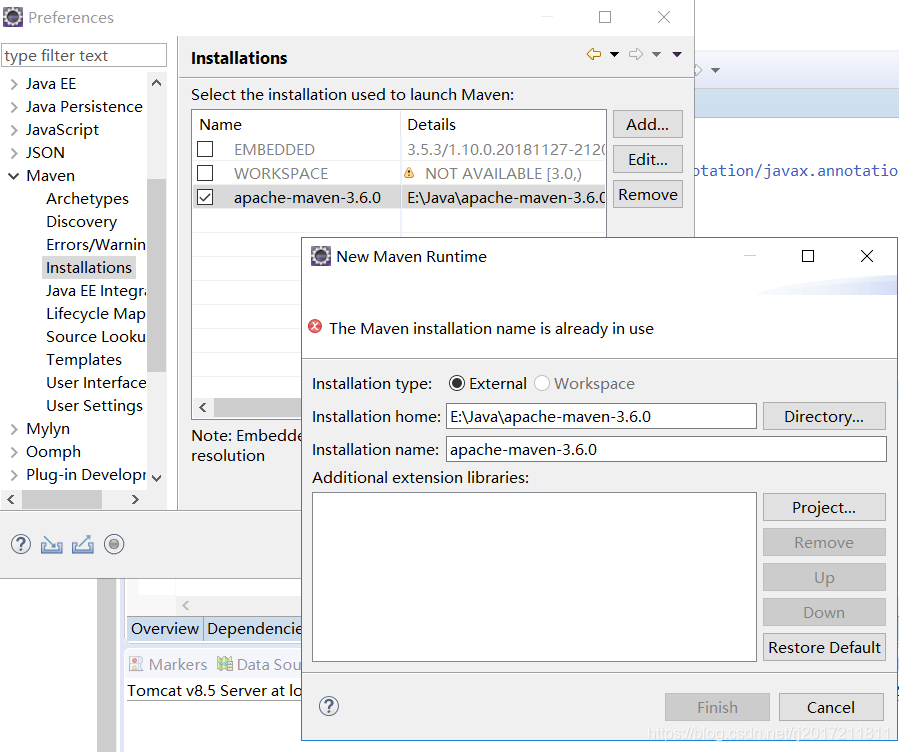The width and height of the screenshot is (899, 752).
Task: Open the Markers view tab
Action: pos(168,664)
